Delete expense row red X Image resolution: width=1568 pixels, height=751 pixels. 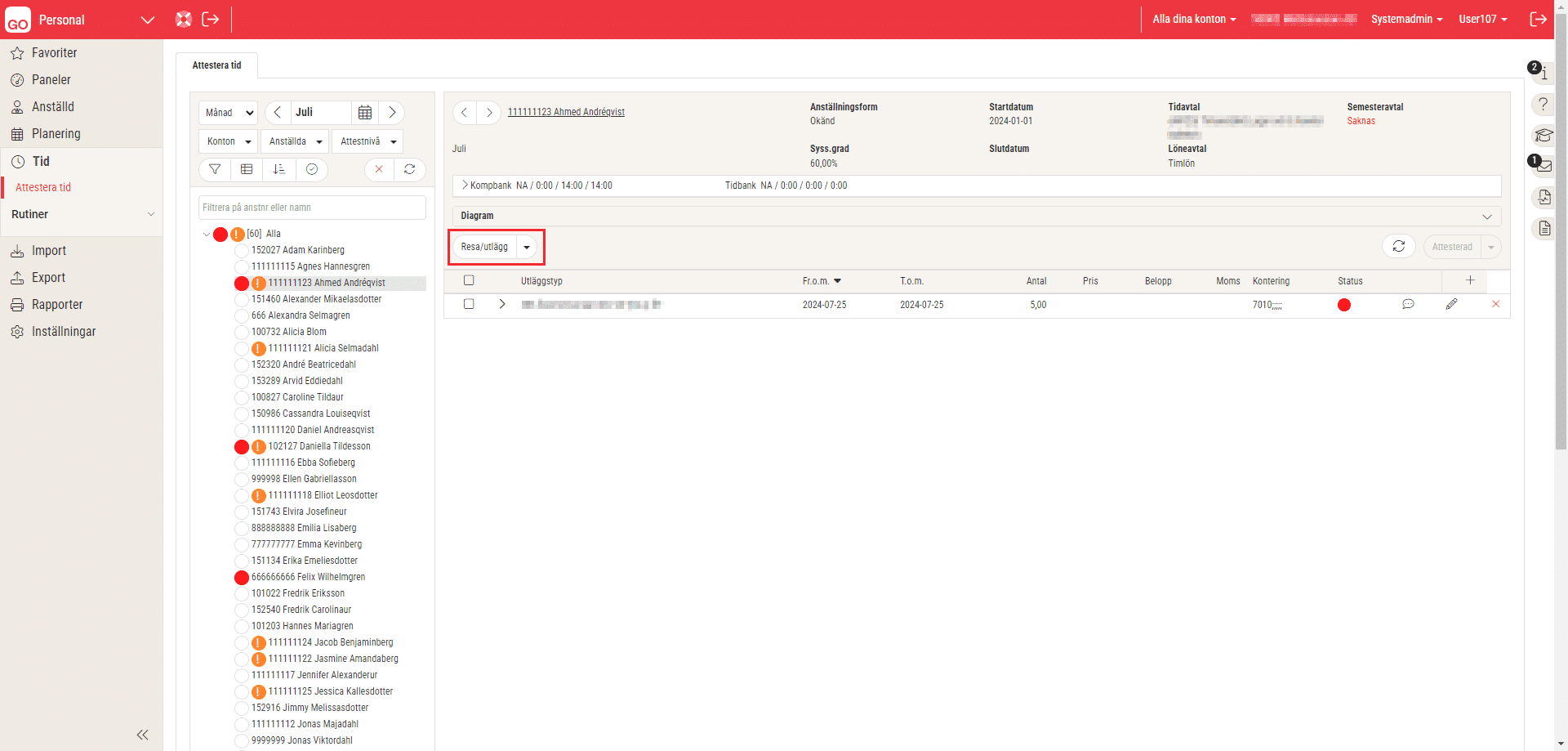1496,304
